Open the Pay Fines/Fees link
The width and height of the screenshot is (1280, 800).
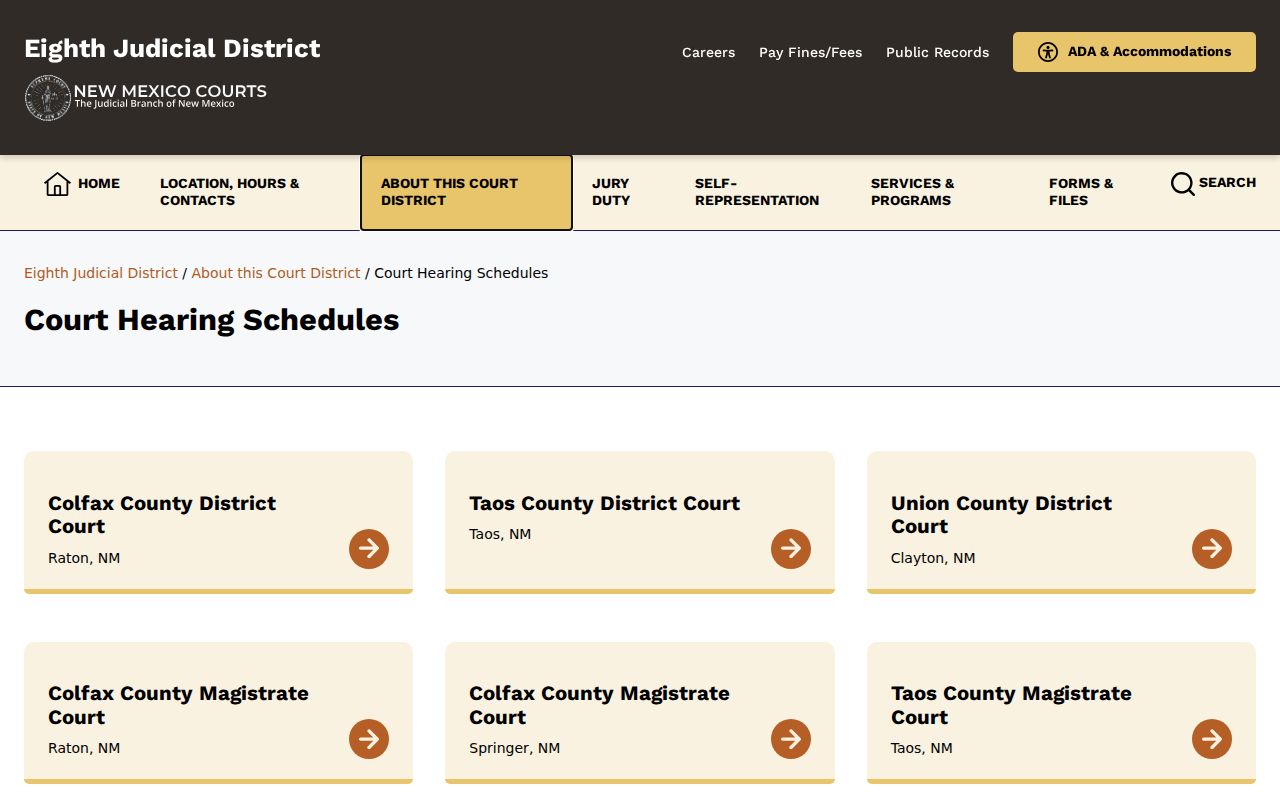[810, 52]
